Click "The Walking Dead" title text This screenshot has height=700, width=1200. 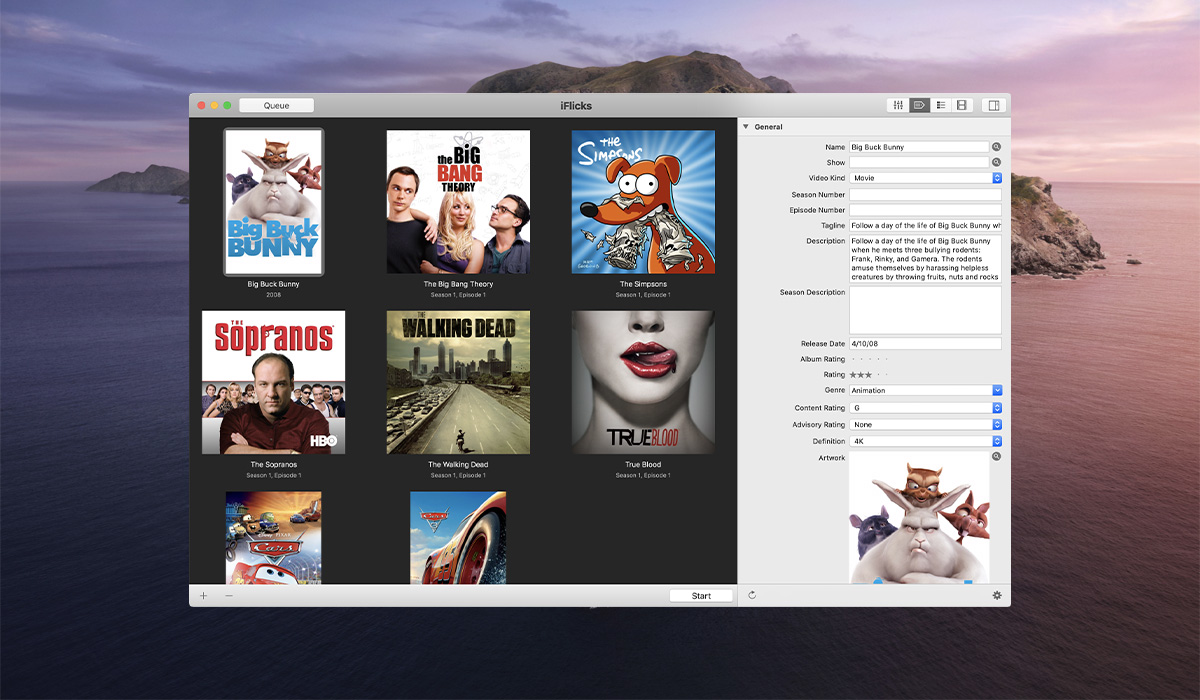pyautogui.click(x=458, y=465)
